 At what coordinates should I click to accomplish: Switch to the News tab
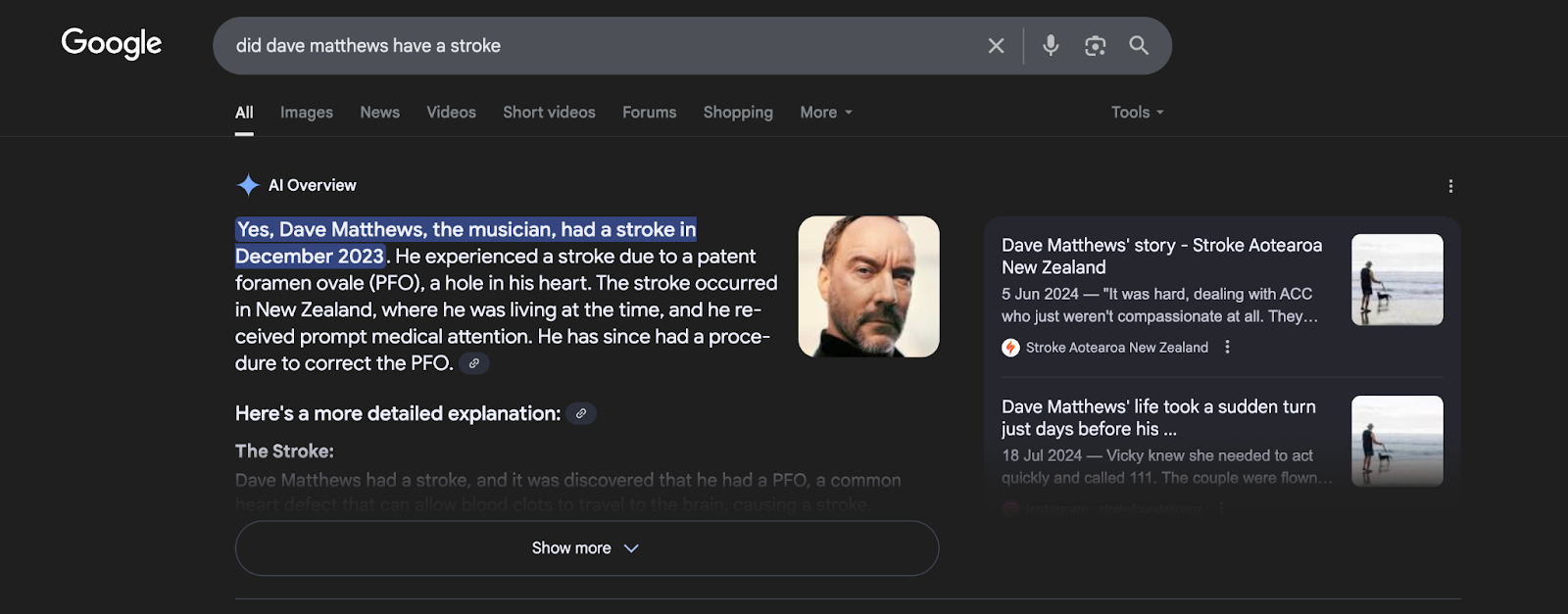point(379,113)
